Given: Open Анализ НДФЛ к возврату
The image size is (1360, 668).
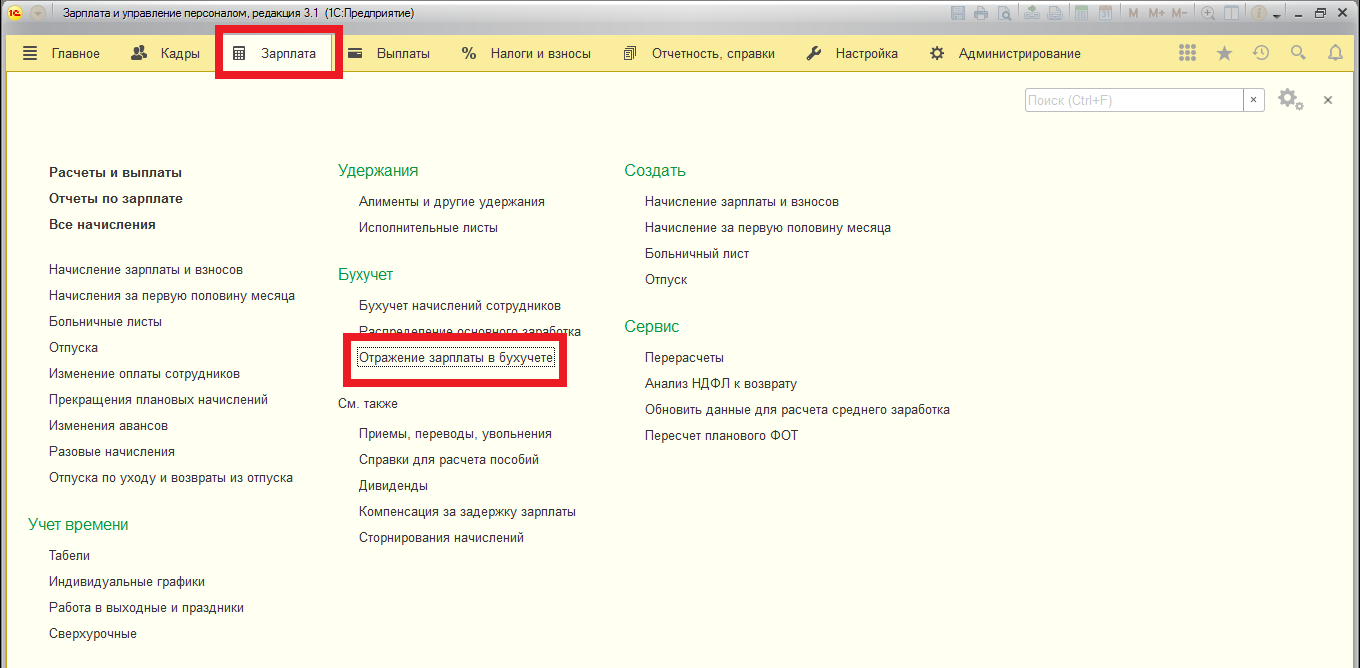Looking at the screenshot, I should pos(721,384).
